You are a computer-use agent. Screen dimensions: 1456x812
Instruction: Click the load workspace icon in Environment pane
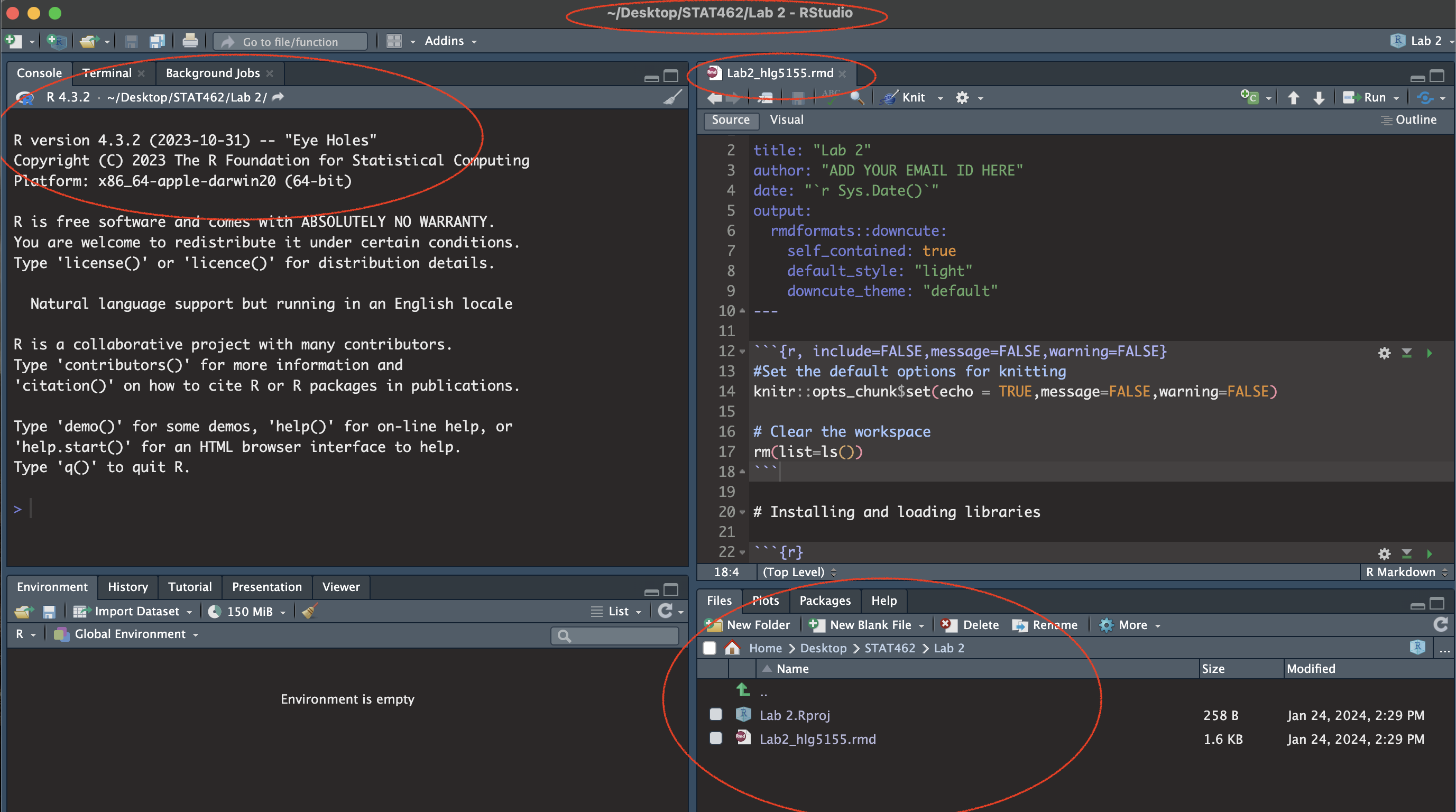click(x=24, y=612)
